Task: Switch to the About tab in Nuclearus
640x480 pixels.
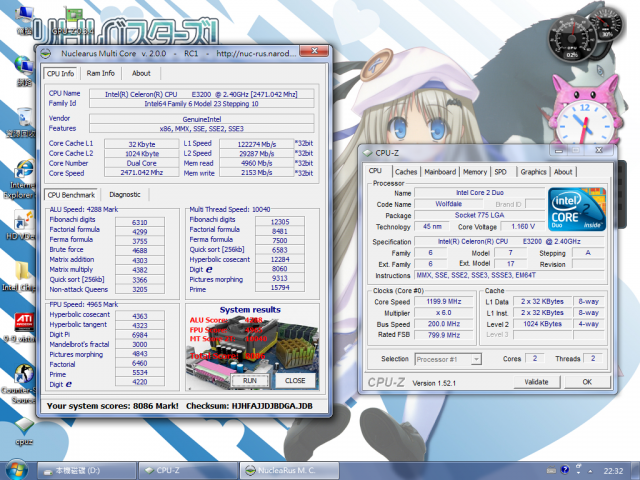Action: (x=141, y=73)
